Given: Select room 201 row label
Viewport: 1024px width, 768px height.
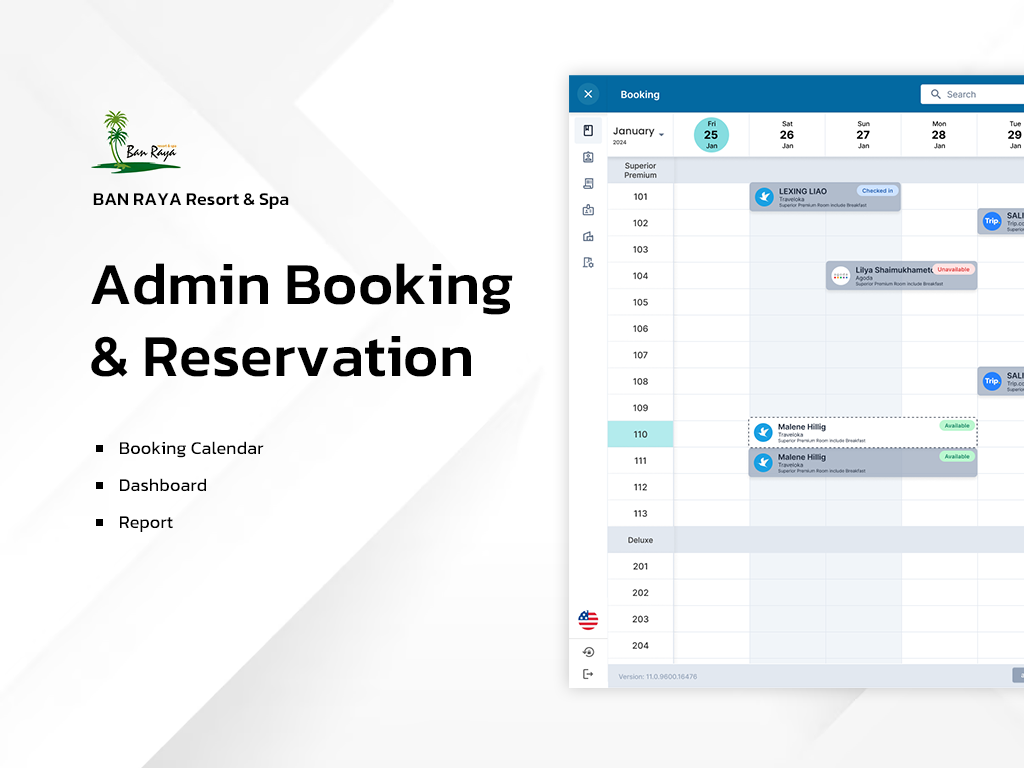Looking at the screenshot, I should click(640, 566).
